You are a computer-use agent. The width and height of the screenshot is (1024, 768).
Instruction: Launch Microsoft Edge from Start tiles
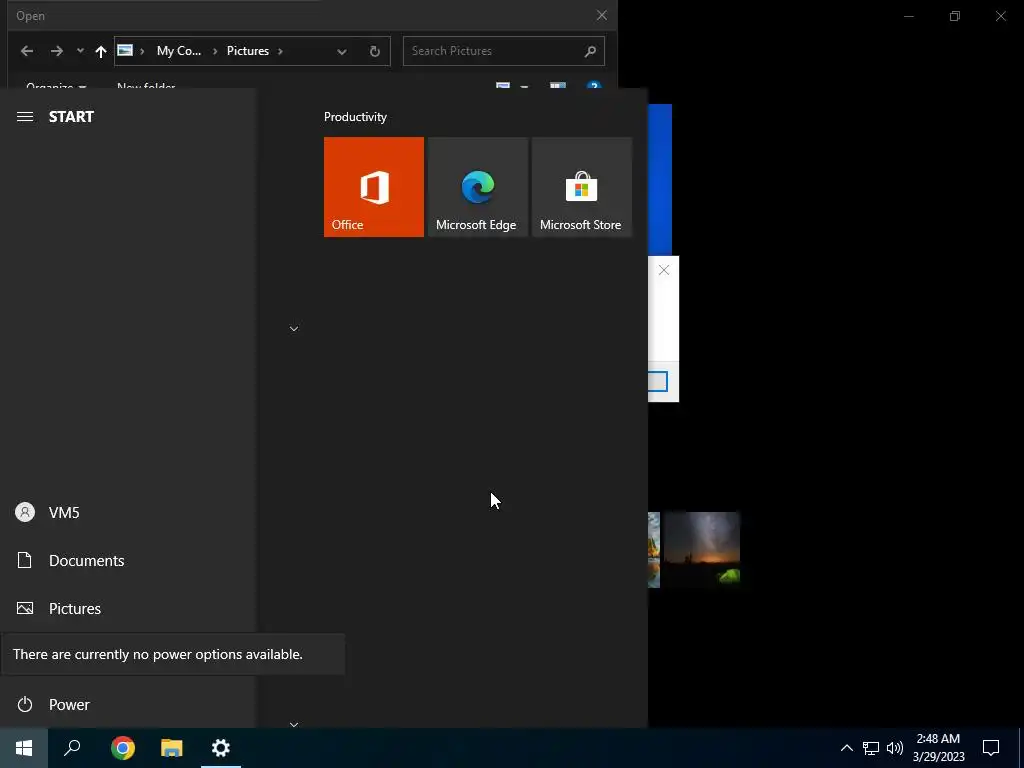[477, 187]
